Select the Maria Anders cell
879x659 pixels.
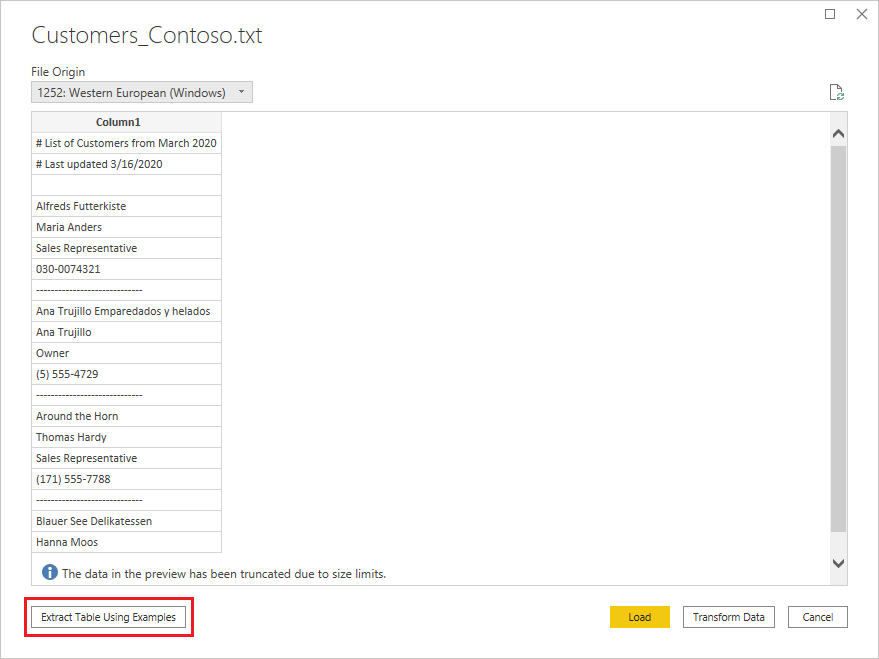coord(127,227)
